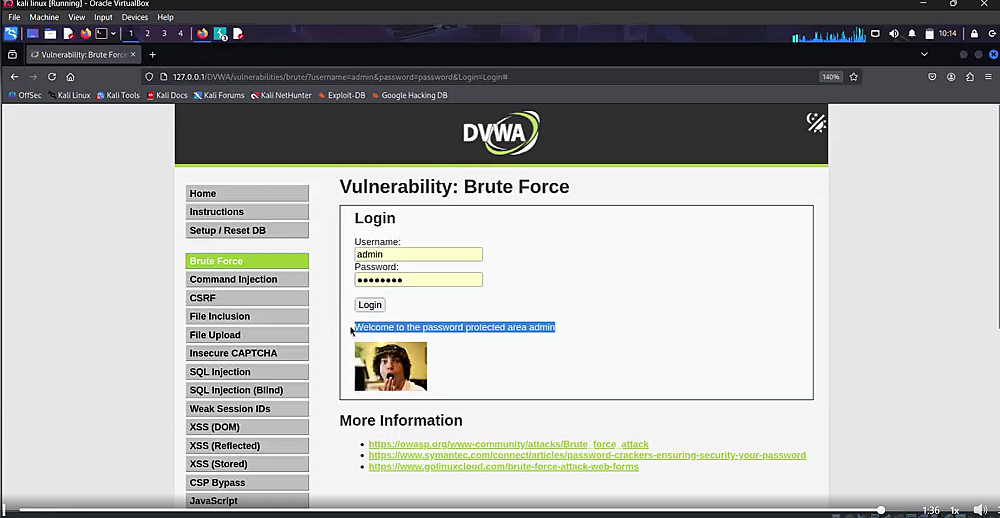Open the extensions puzzle icon

pyautogui.click(x=970, y=77)
